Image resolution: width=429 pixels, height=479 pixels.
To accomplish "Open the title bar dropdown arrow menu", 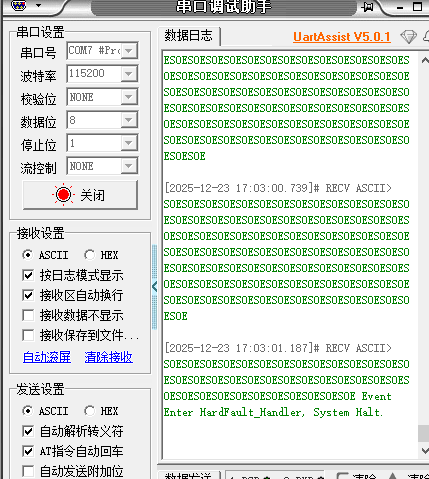I will (39, 6).
